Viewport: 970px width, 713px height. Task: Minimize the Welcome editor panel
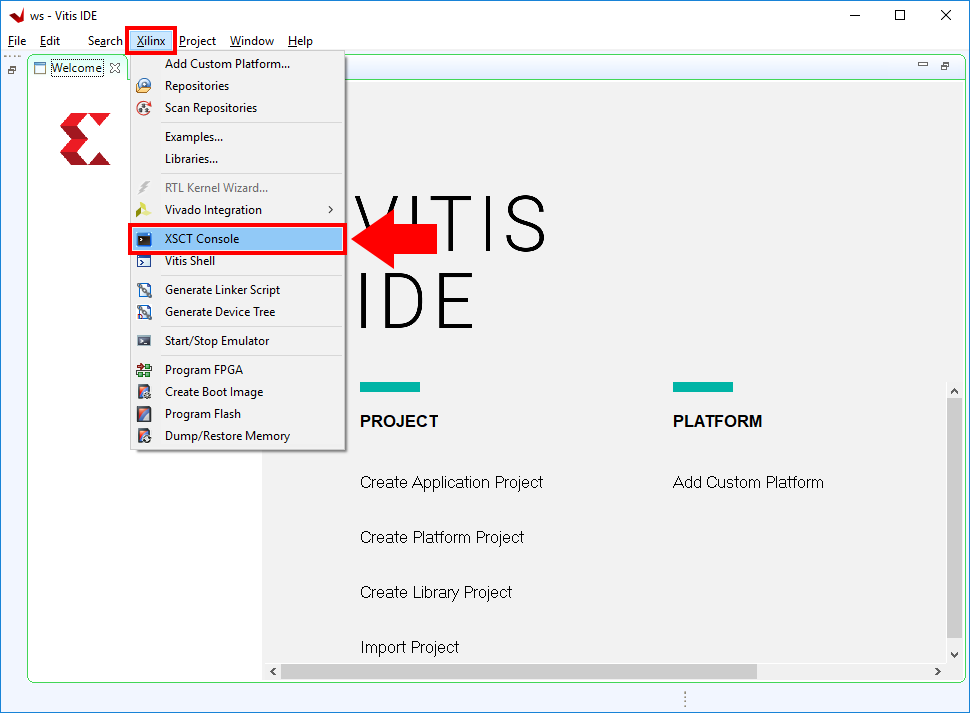(923, 64)
